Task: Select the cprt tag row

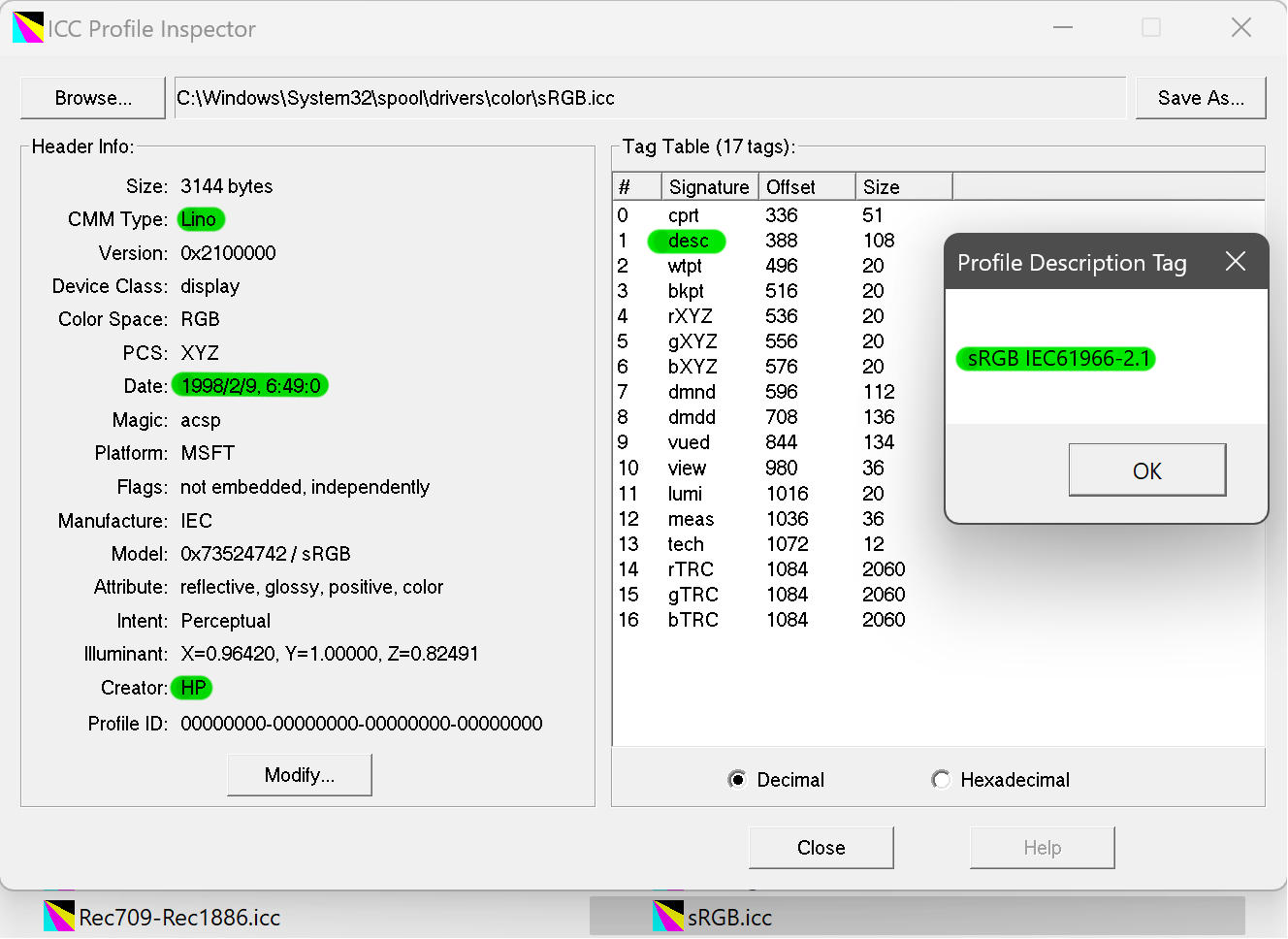Action: (683, 215)
